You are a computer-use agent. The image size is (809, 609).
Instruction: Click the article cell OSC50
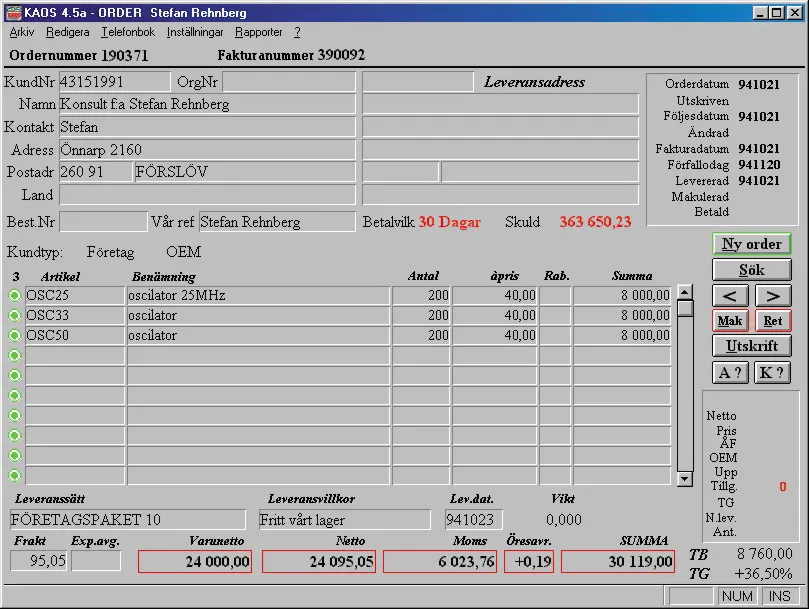75,335
